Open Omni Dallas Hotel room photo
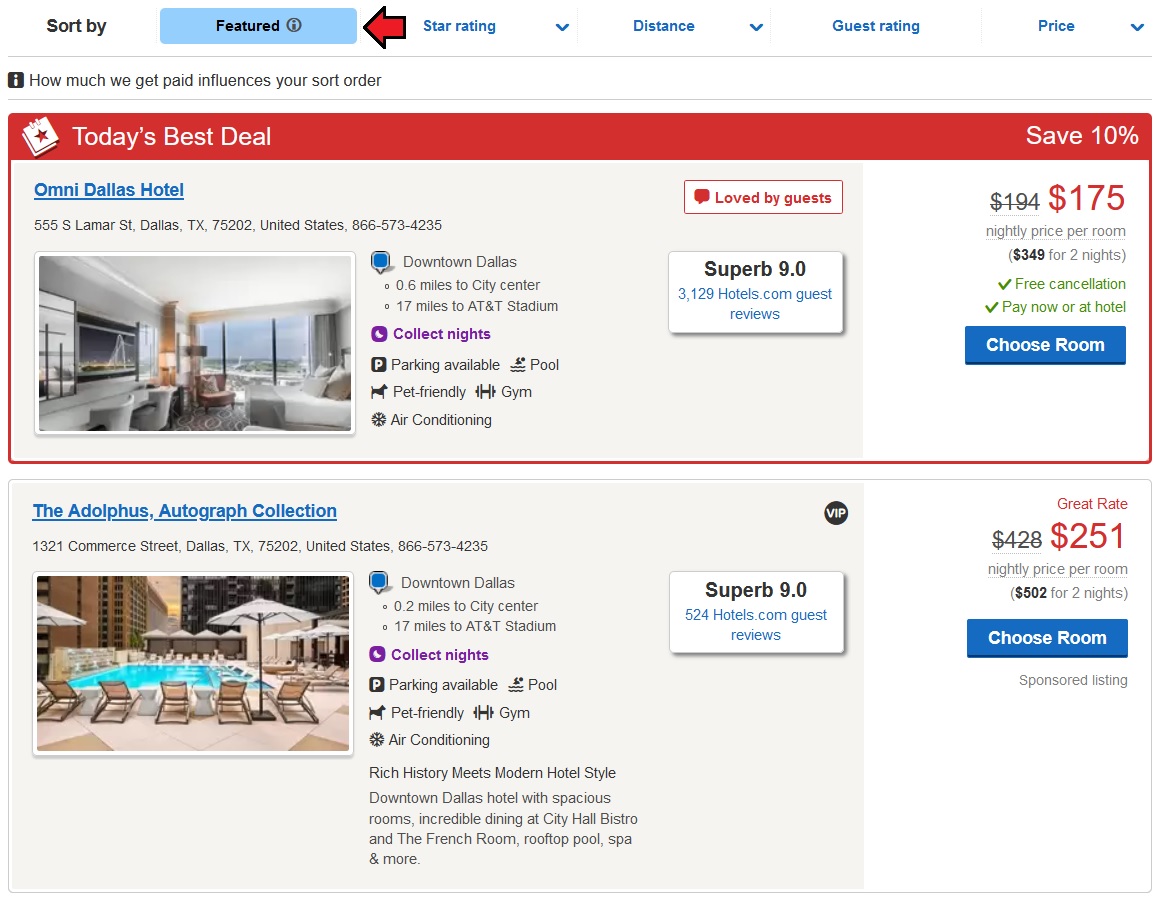Image resolution: width=1158 pixels, height=901 pixels. click(195, 343)
